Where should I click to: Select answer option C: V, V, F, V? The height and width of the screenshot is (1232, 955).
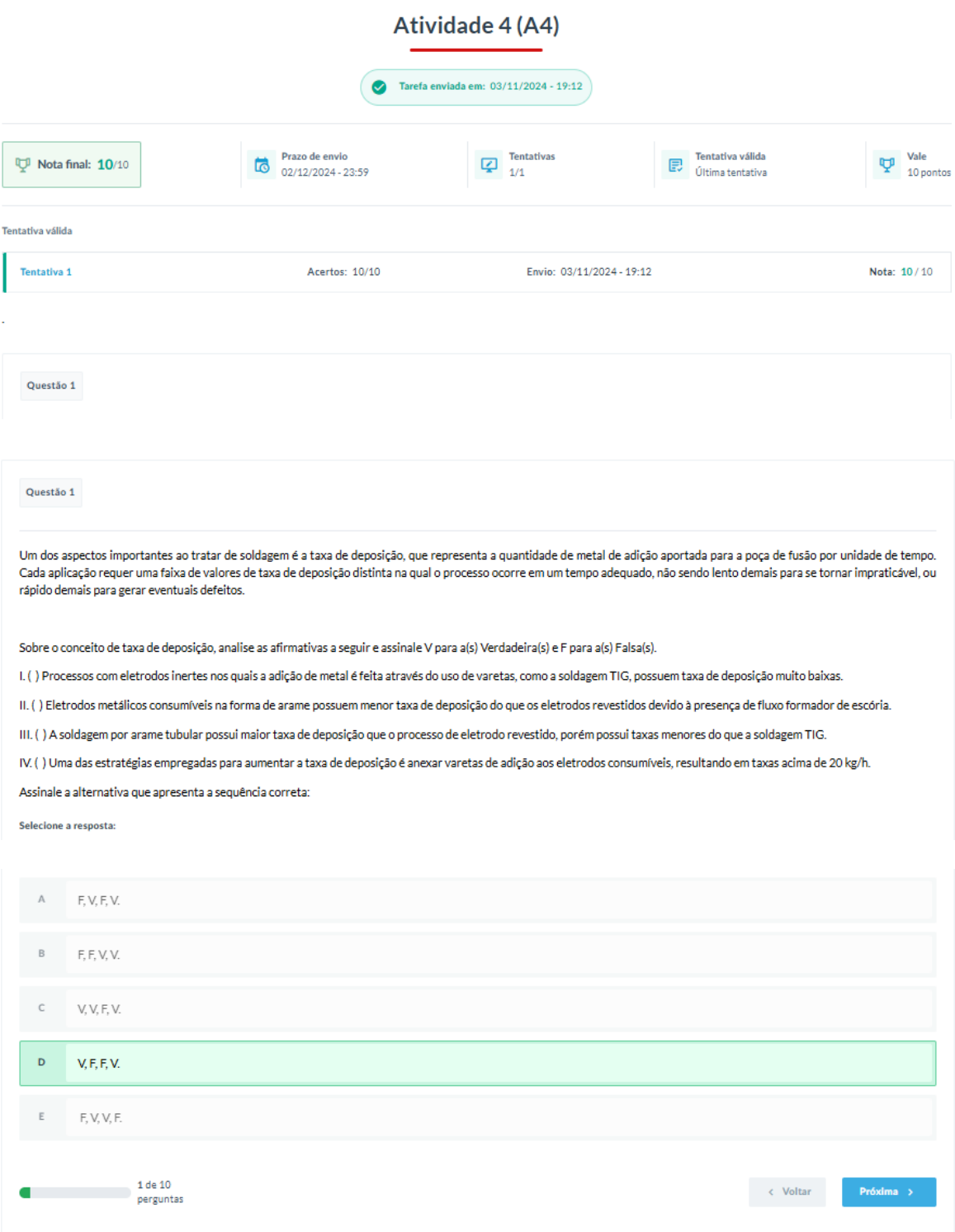coord(477,1009)
